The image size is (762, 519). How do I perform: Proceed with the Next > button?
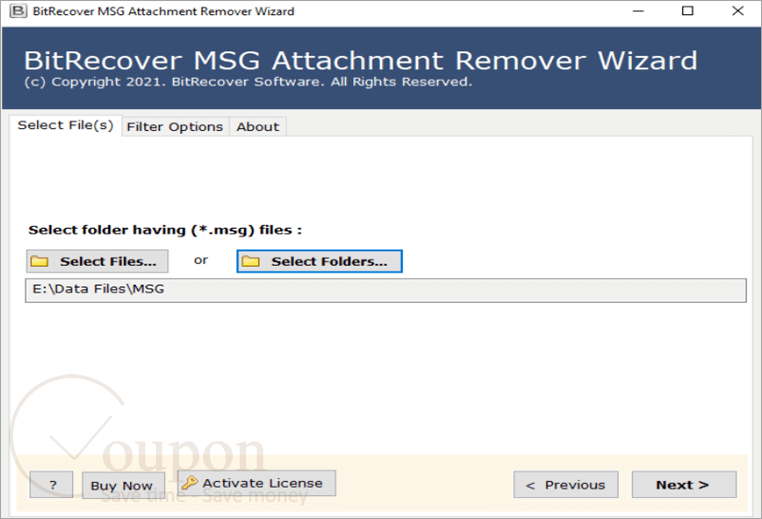[684, 484]
